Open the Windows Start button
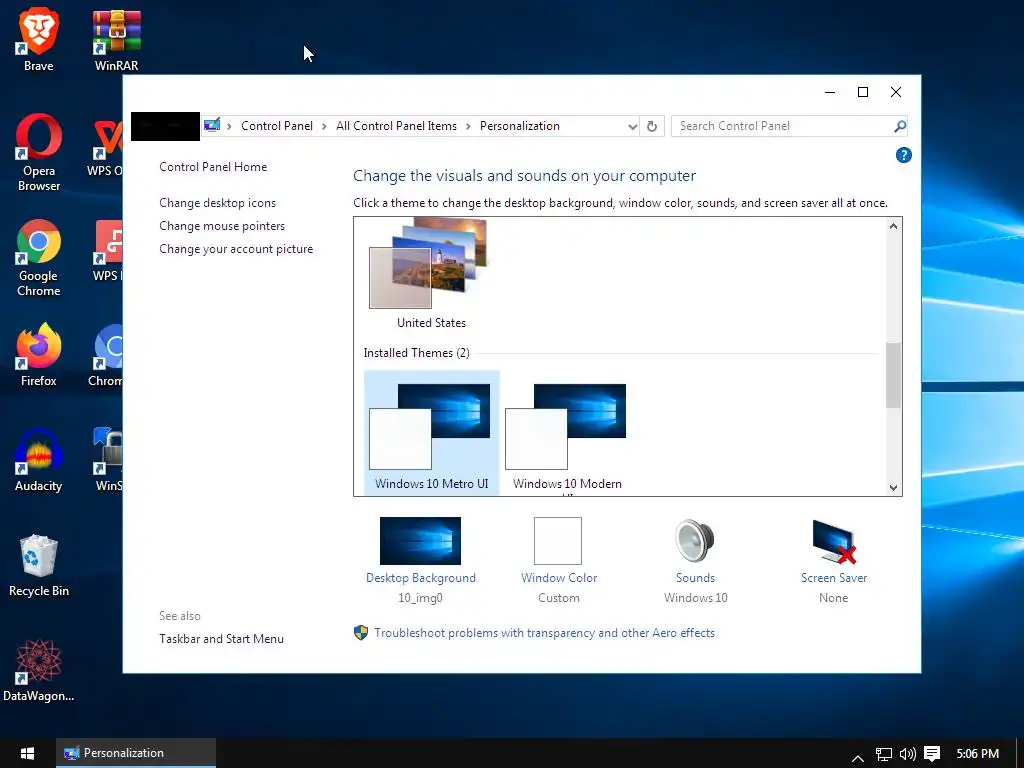This screenshot has height=768, width=1024. pos(27,753)
